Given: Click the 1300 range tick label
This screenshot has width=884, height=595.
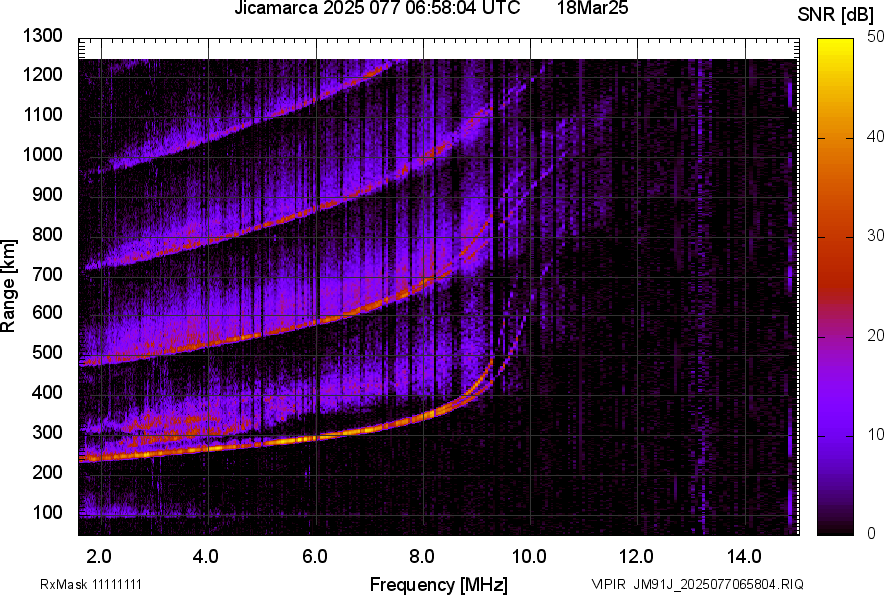Looking at the screenshot, I should point(43,36).
